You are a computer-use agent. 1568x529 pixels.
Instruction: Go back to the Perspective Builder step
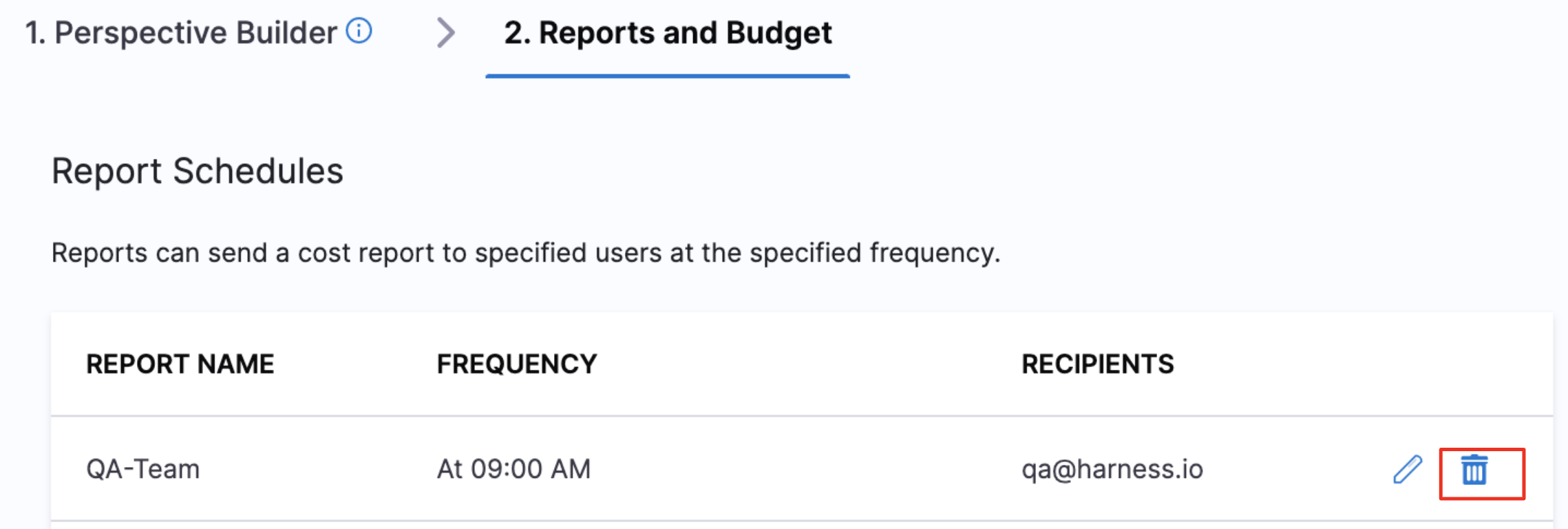[x=181, y=32]
